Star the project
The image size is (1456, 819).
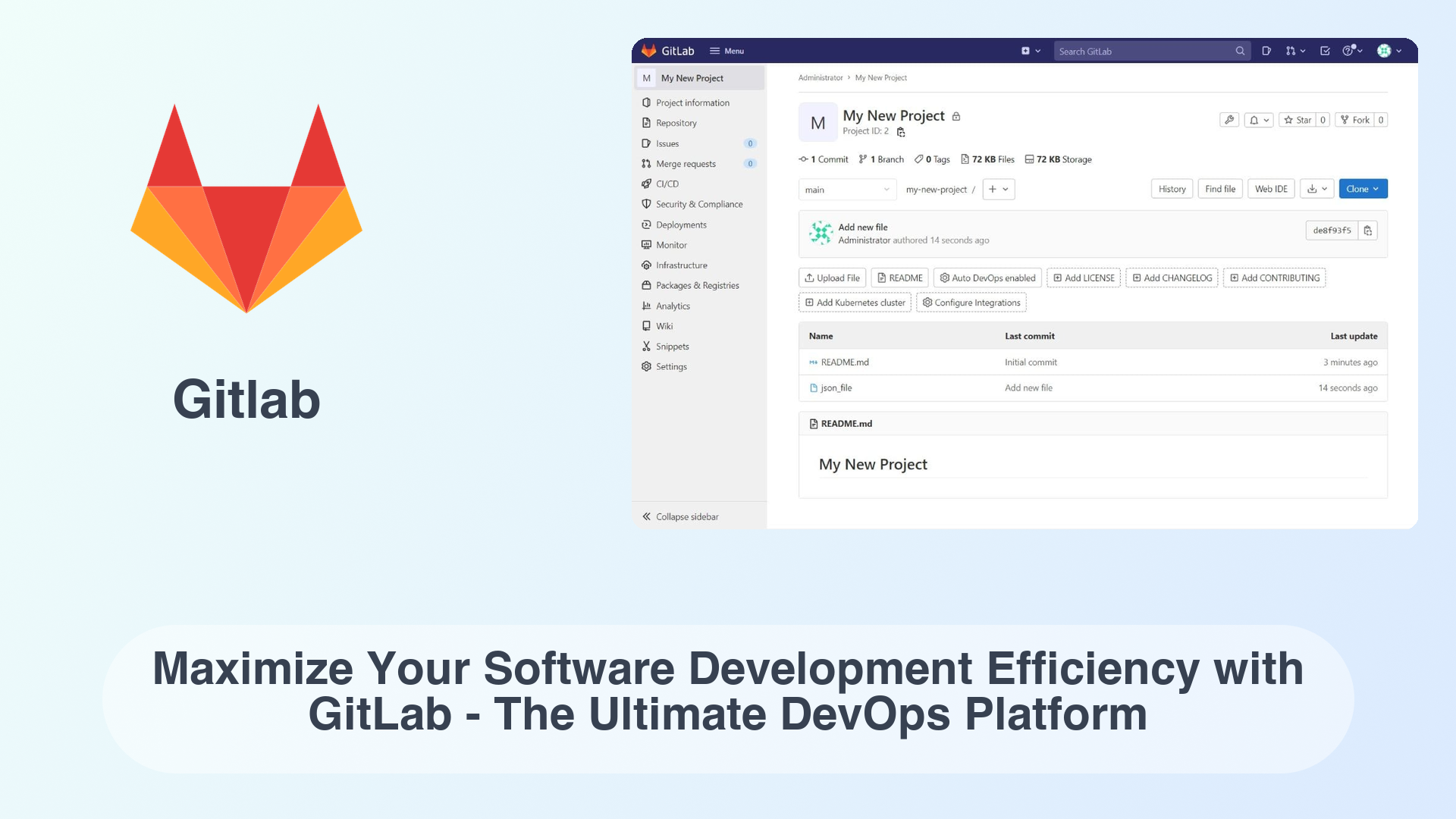(1298, 120)
